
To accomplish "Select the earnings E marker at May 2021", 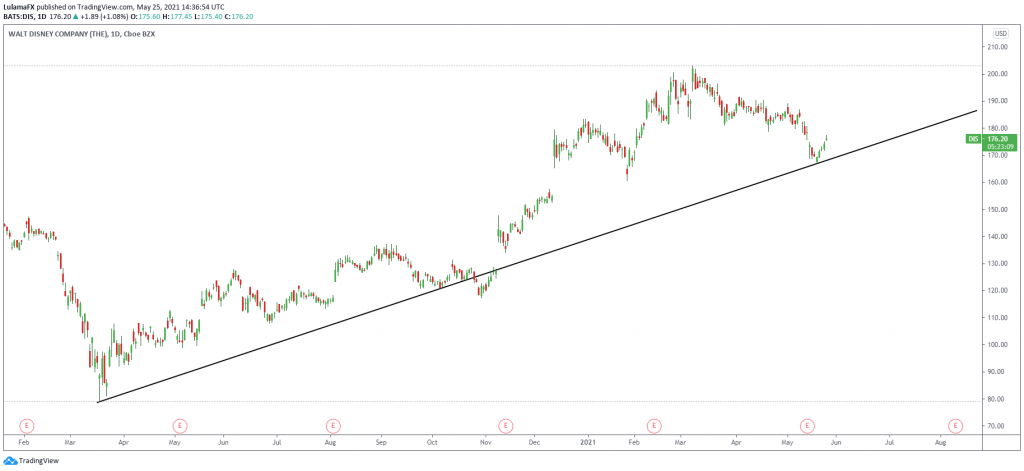I will click(x=808, y=426).
